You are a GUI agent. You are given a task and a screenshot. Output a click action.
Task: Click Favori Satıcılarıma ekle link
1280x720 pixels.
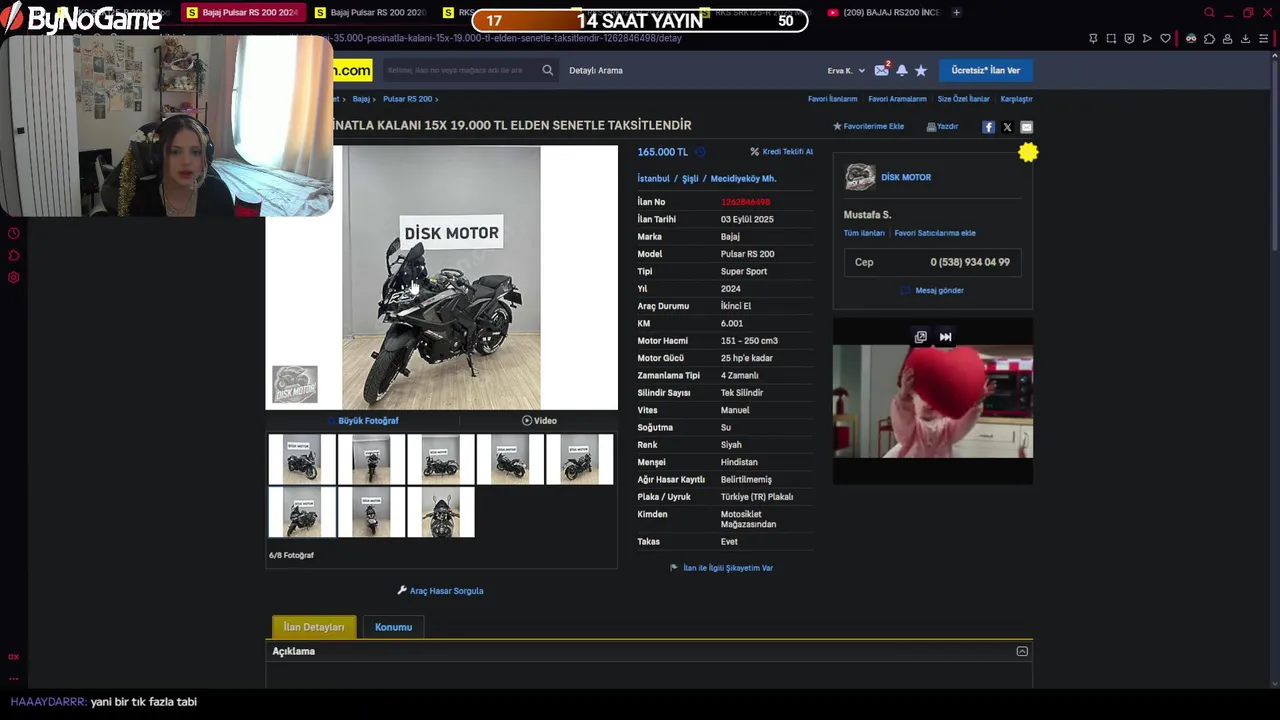click(935, 233)
